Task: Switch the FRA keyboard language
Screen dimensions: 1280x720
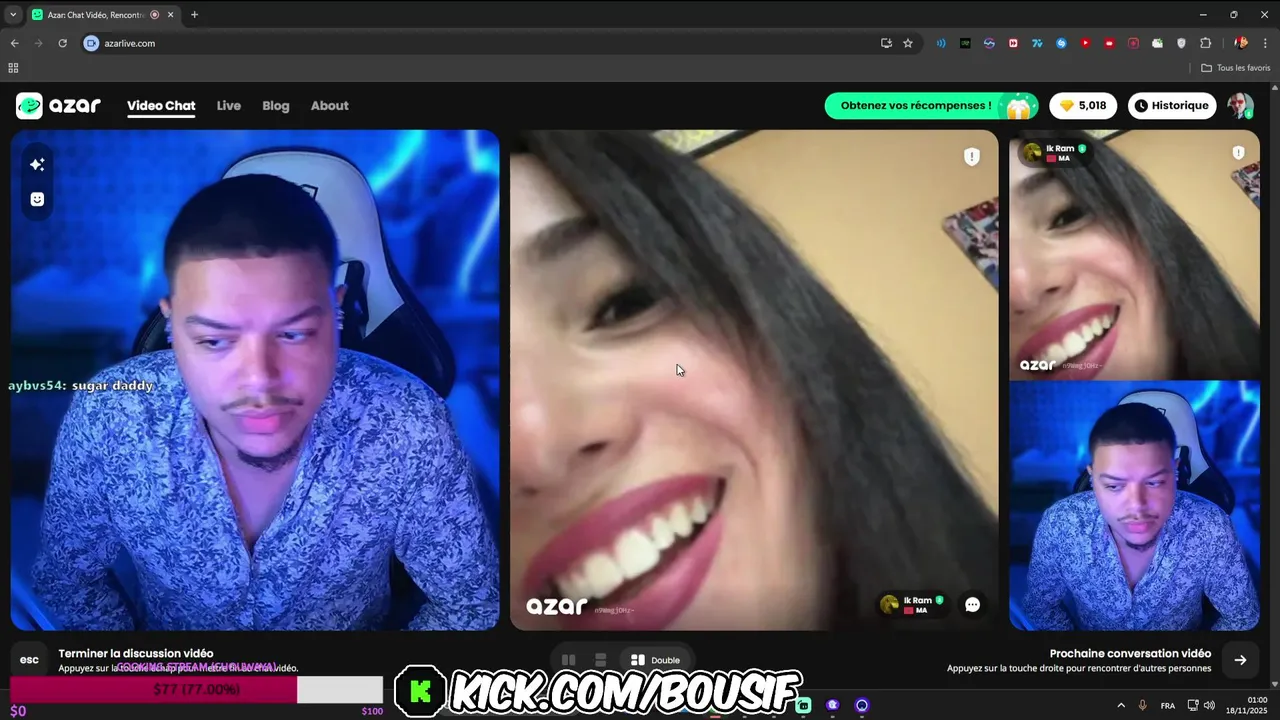Action: click(x=1168, y=705)
